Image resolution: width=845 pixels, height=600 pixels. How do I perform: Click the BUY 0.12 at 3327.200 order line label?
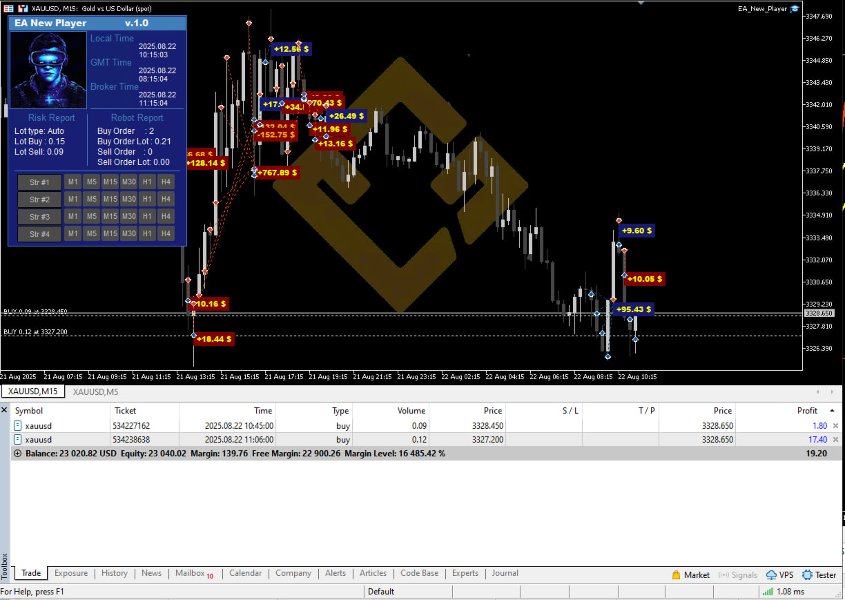point(35,332)
